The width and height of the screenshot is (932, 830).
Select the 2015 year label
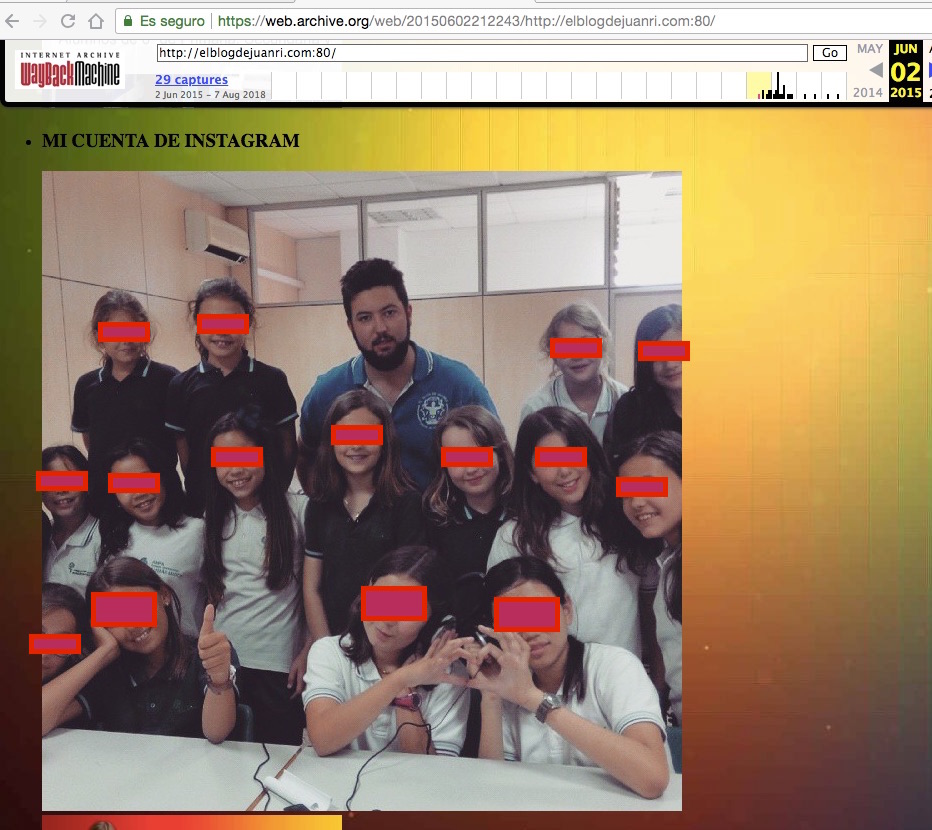click(905, 93)
